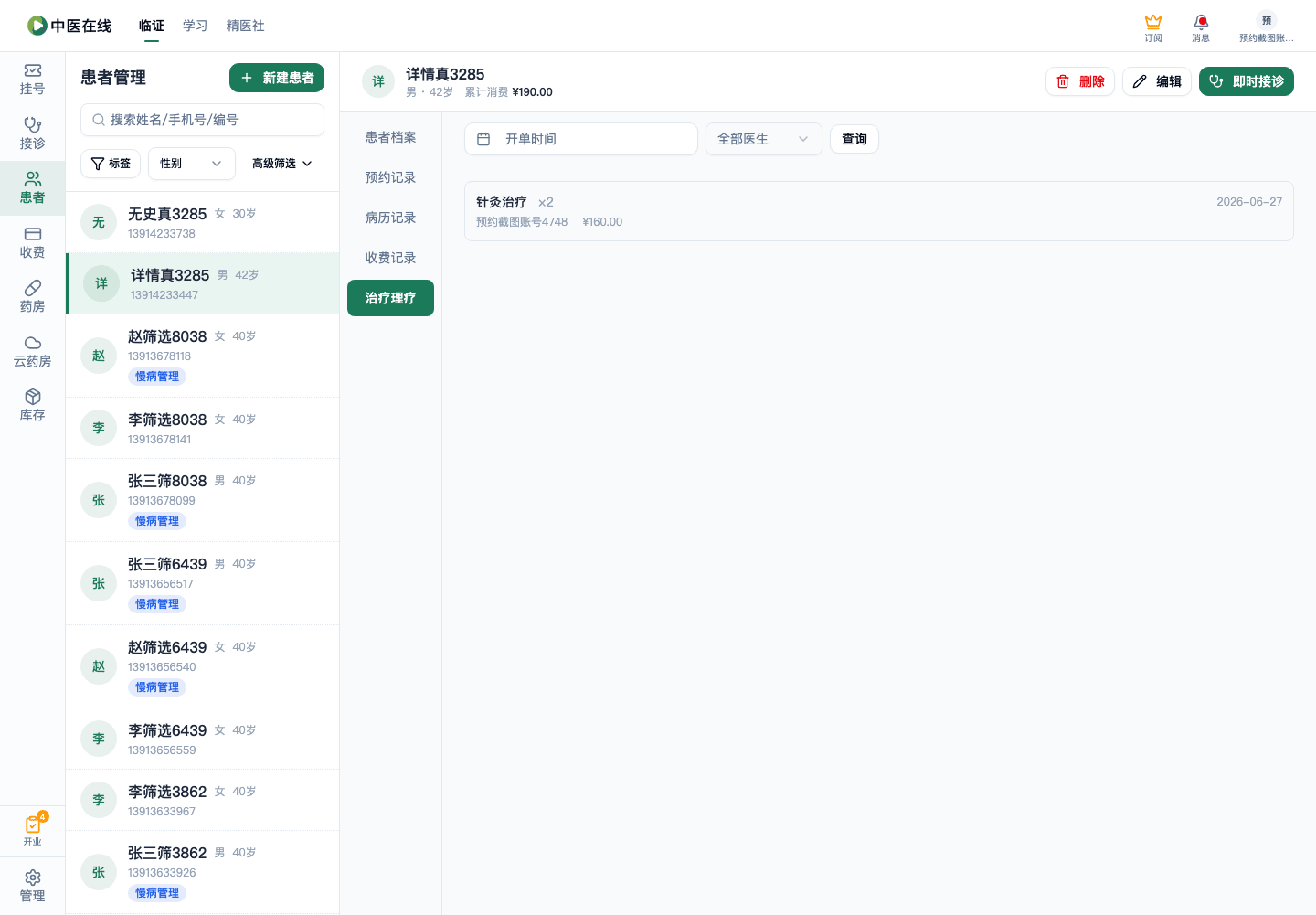Select patient 张三筛6439
1316x915 pixels.
pyautogui.click(x=203, y=583)
